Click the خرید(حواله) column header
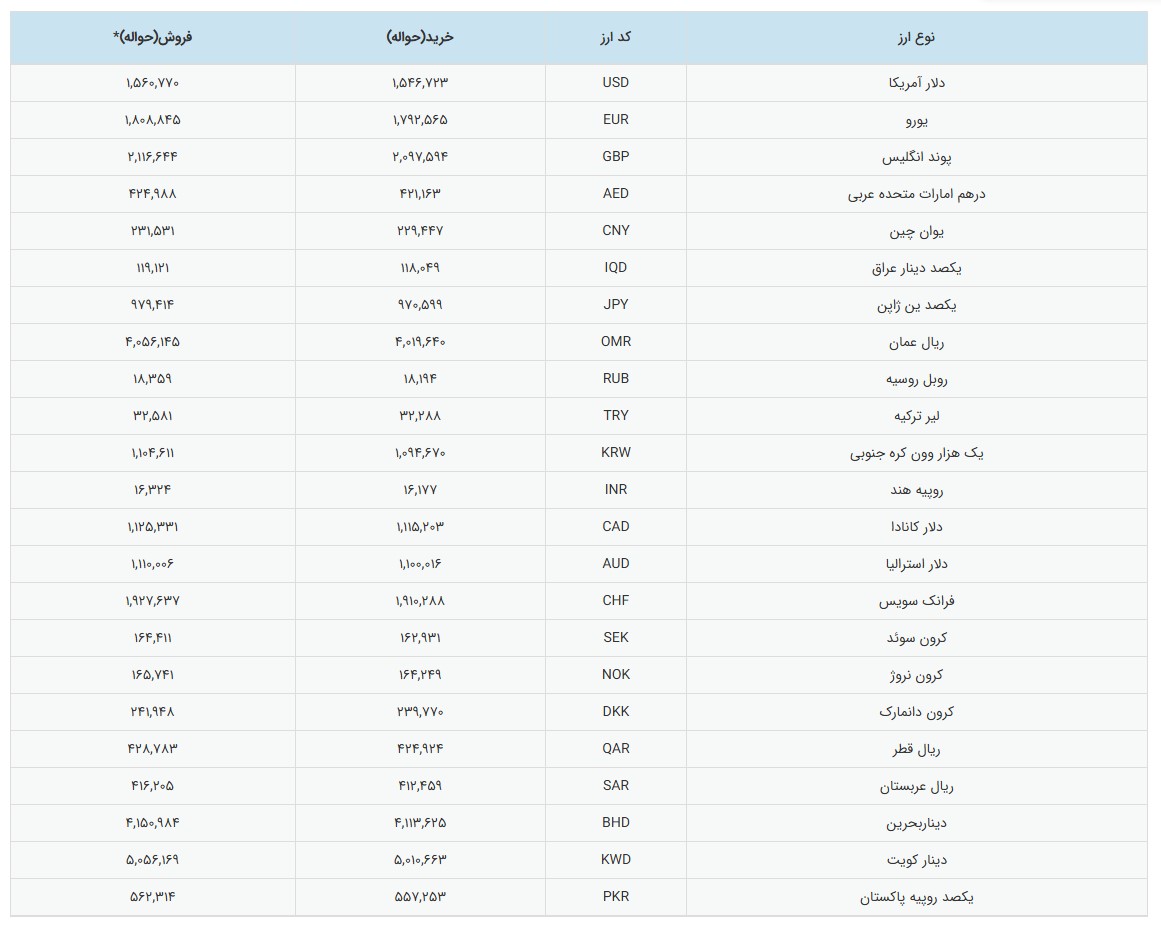Screen dimensions: 1161x928 coord(420,37)
